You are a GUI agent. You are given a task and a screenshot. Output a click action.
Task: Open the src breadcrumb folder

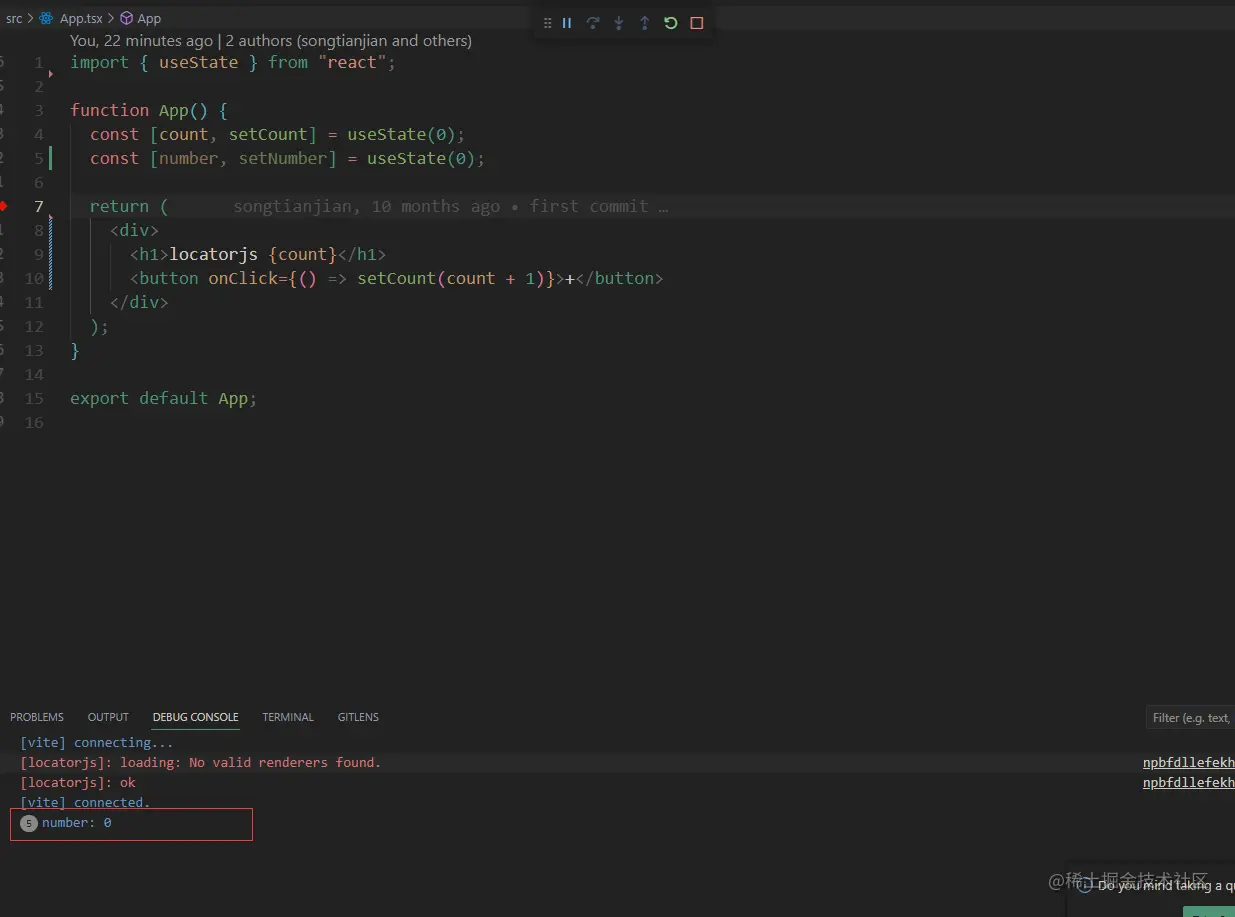point(14,18)
